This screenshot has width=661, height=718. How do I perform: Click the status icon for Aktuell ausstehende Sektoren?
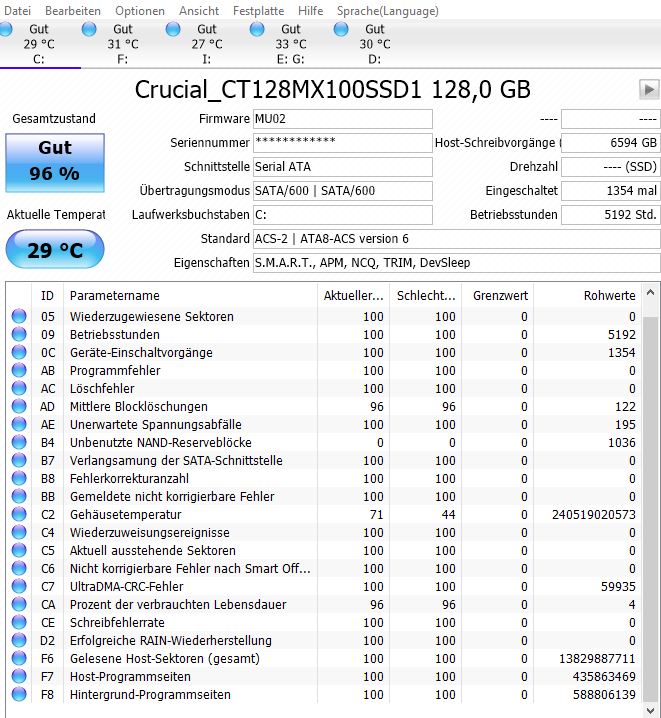pos(19,550)
